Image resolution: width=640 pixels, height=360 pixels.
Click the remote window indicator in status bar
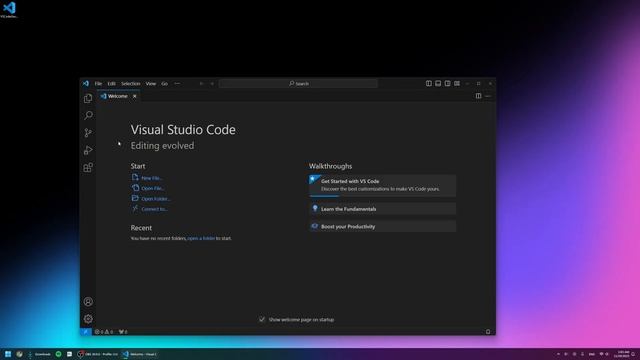click(86, 332)
